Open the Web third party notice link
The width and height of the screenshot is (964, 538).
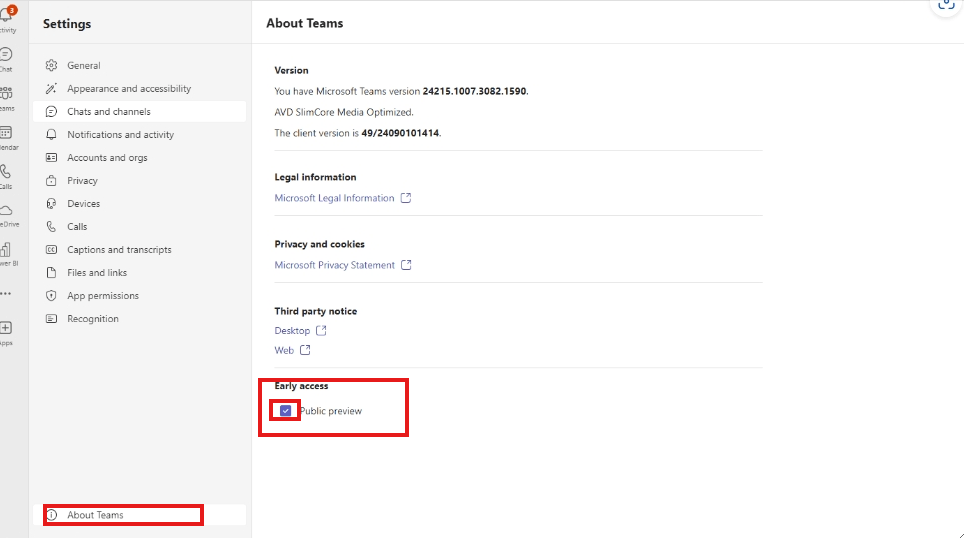click(x=284, y=350)
